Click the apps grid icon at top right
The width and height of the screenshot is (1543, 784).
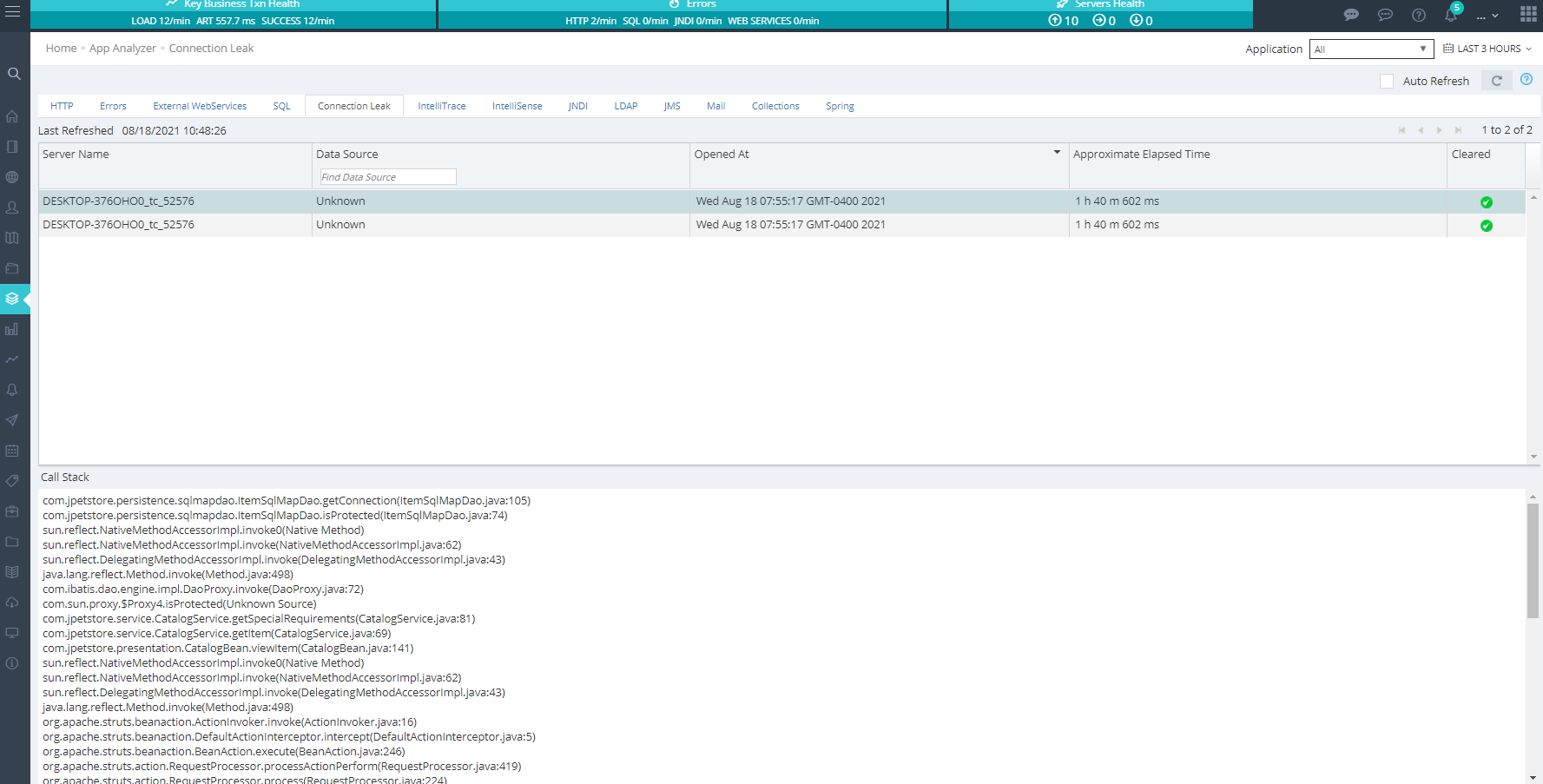click(1528, 14)
